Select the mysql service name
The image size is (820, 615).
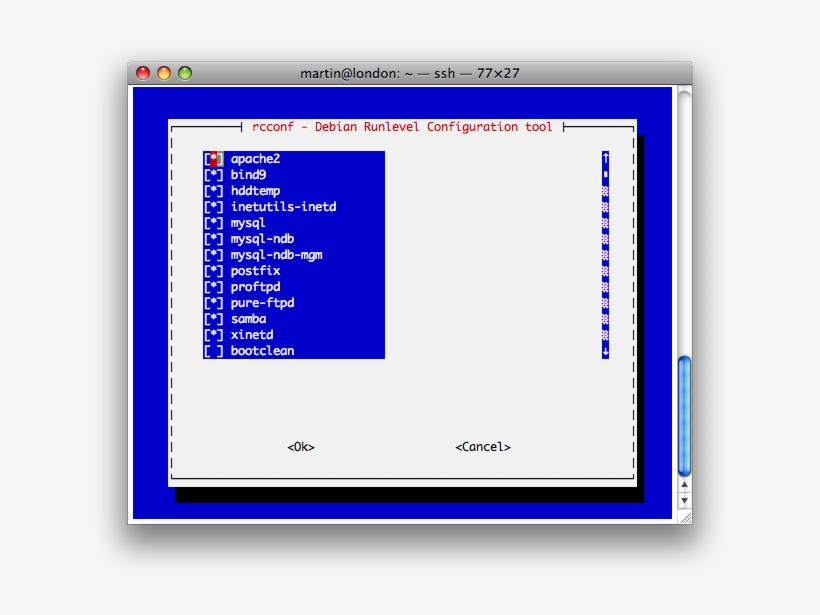(248, 223)
